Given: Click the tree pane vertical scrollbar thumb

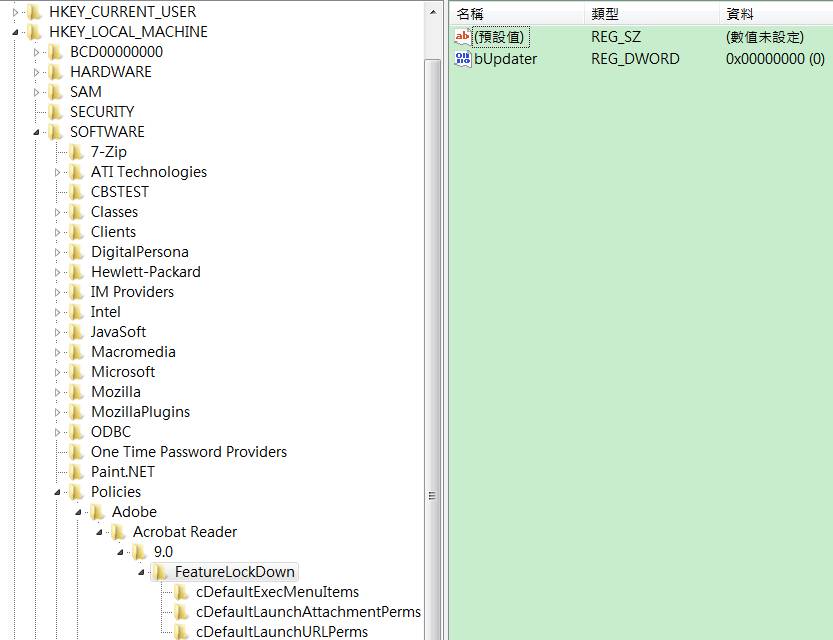Looking at the screenshot, I should pyautogui.click(x=433, y=348).
